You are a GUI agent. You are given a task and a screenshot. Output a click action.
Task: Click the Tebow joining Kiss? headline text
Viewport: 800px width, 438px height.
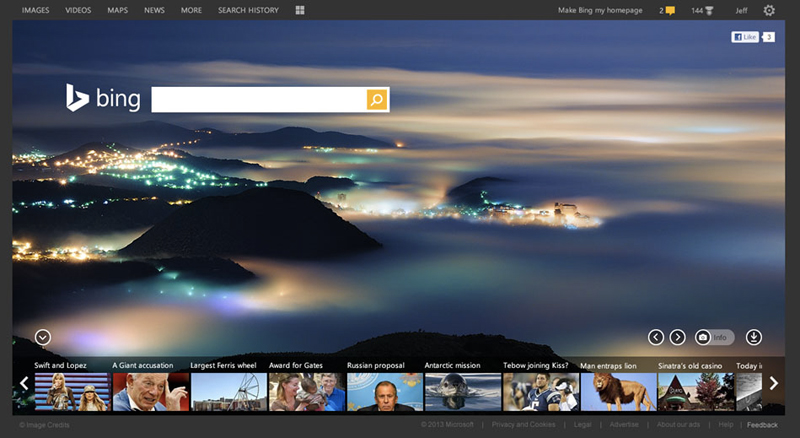point(536,366)
